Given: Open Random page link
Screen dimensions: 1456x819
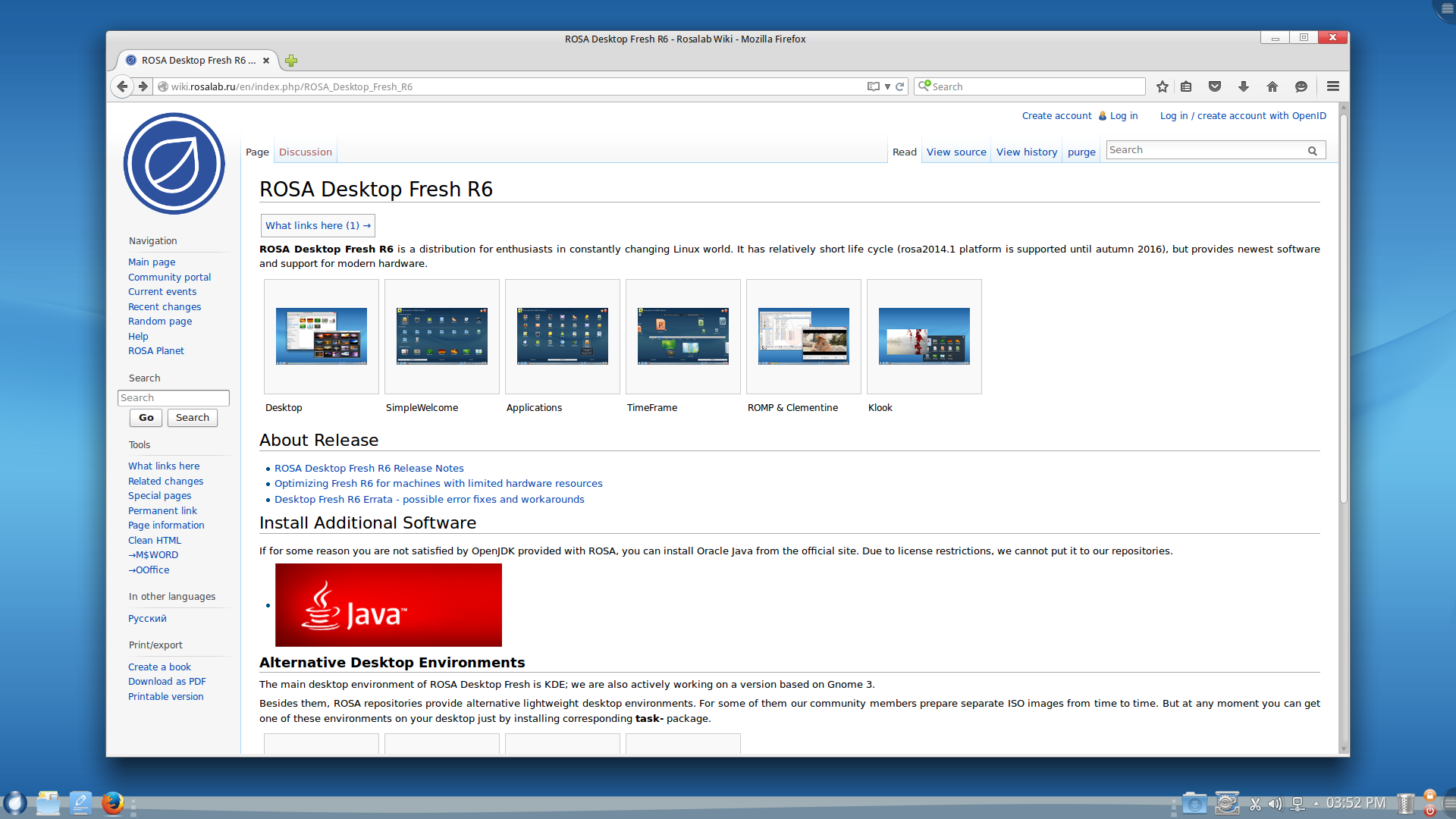Looking at the screenshot, I should 160,322.
